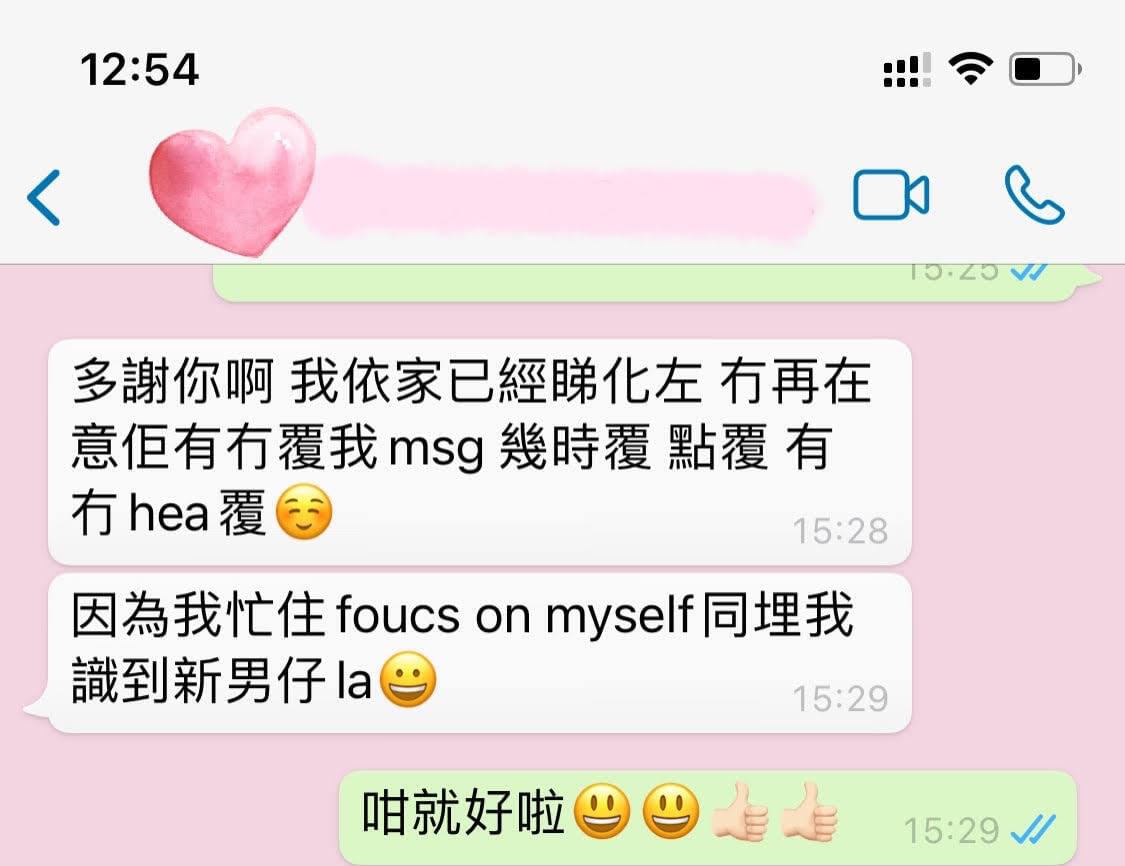Tap the second thumbs-up emoji

point(809,812)
